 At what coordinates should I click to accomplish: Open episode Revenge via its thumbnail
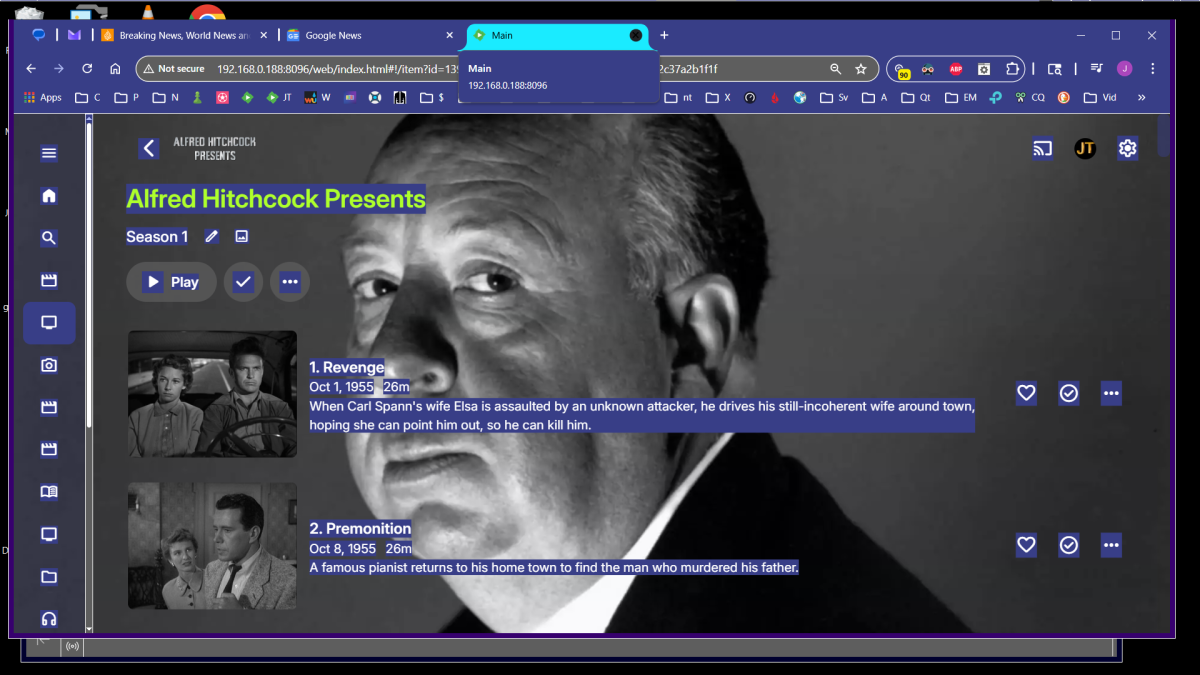coord(211,393)
